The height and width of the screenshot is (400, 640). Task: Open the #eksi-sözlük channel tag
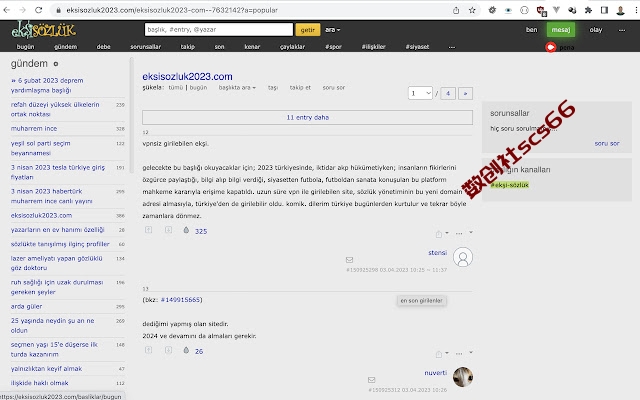[x=509, y=185]
